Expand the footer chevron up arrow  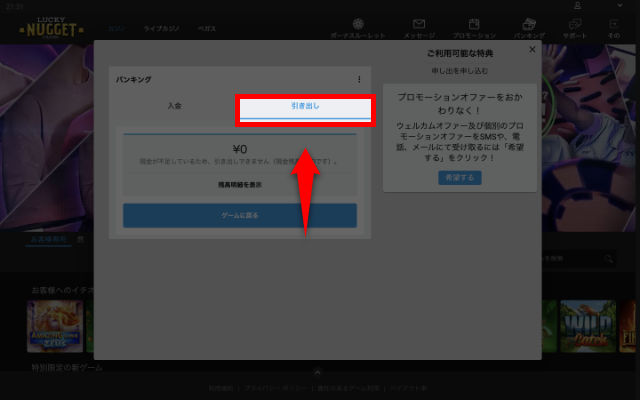pyautogui.click(x=317, y=372)
